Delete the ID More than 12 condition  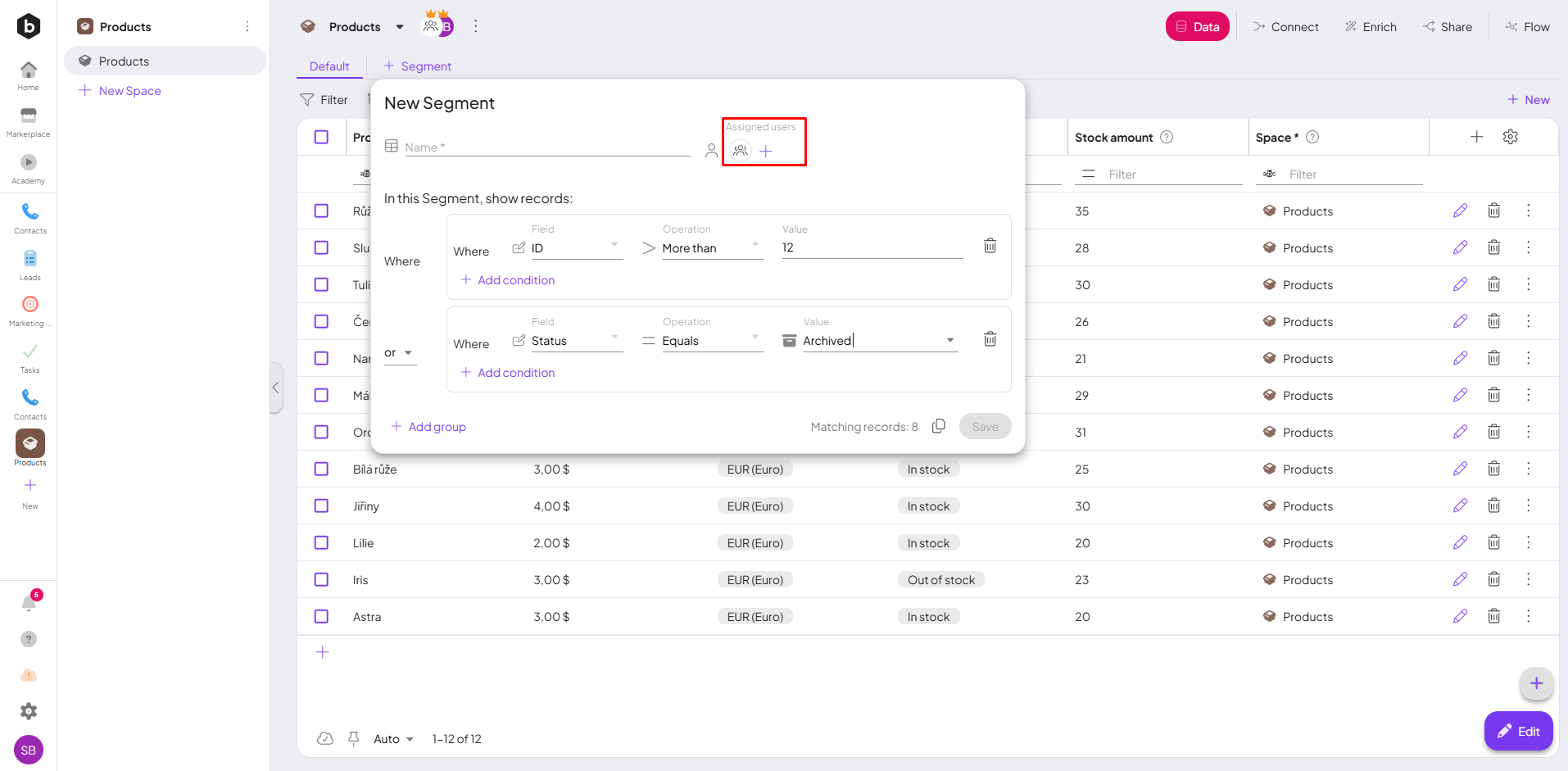click(990, 246)
